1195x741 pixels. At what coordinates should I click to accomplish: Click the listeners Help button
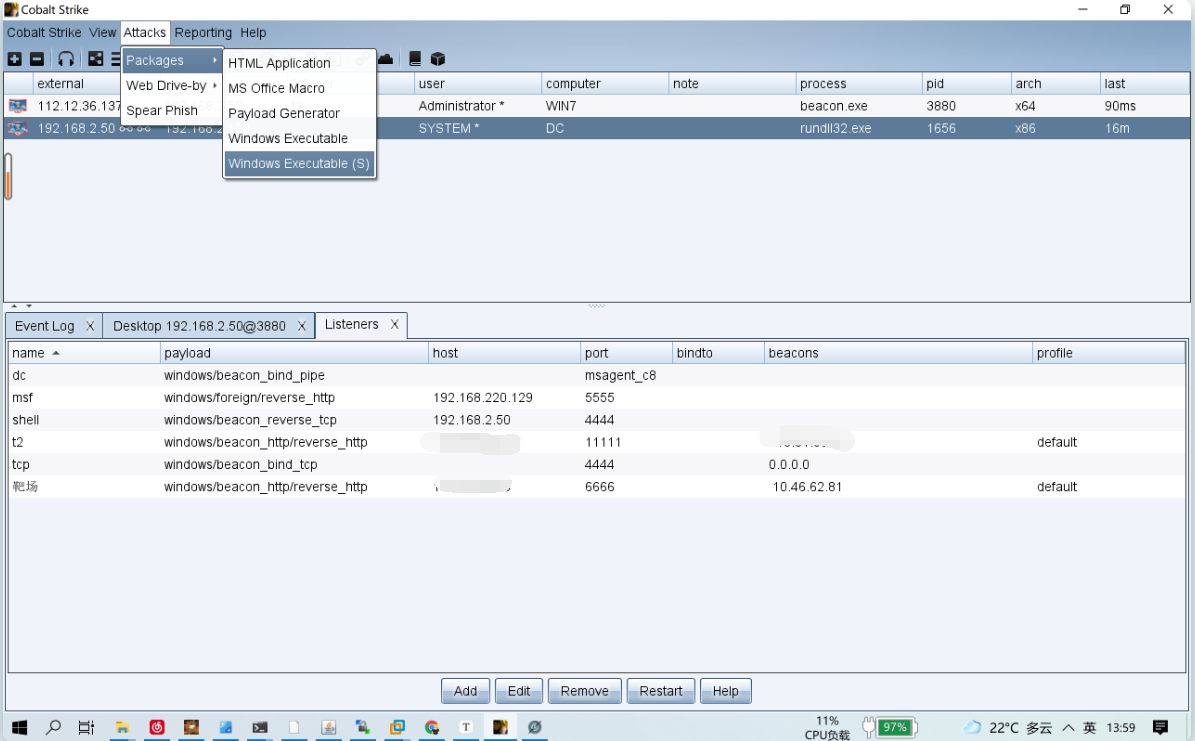726,691
